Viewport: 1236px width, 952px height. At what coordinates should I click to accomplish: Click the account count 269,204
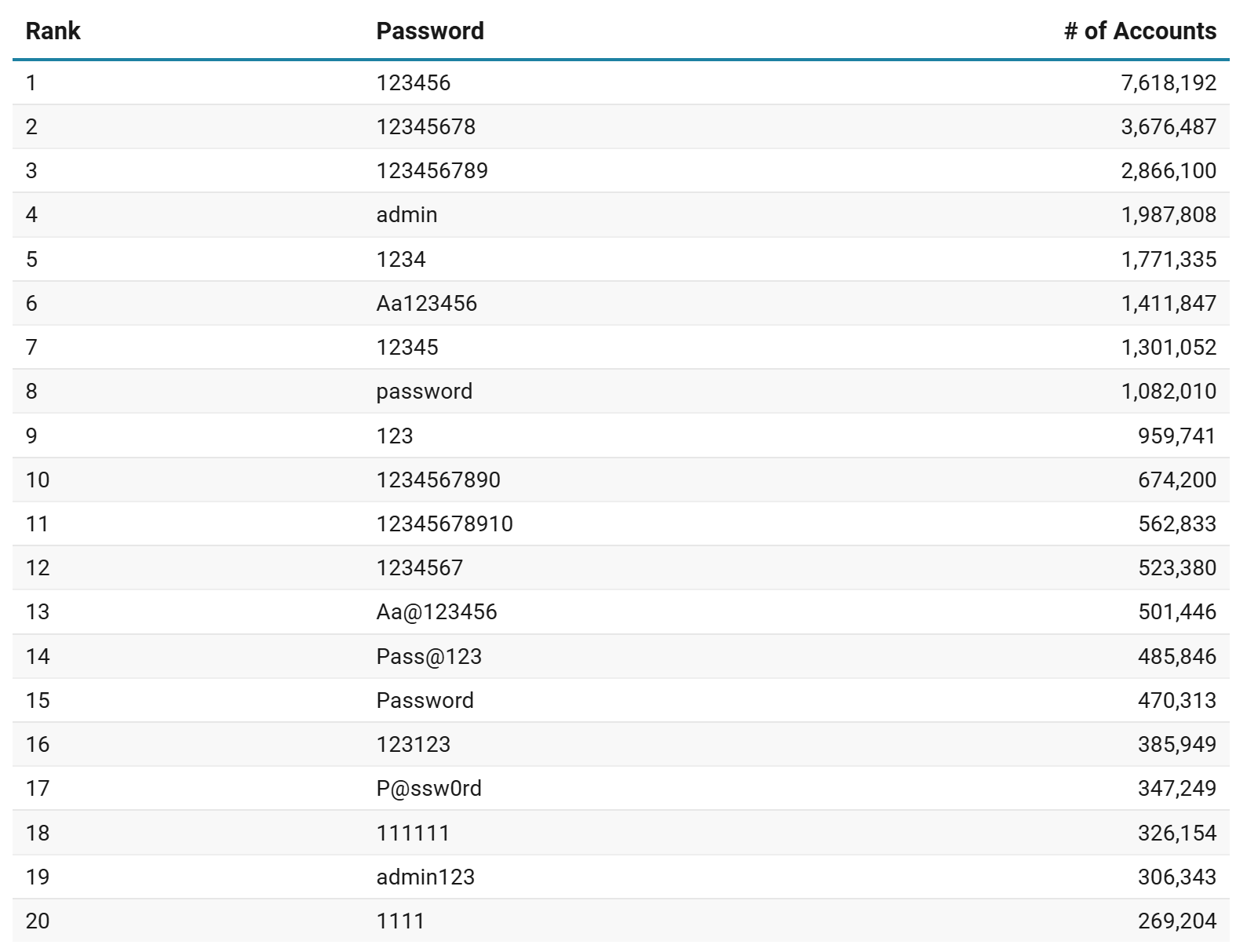coord(1176,921)
